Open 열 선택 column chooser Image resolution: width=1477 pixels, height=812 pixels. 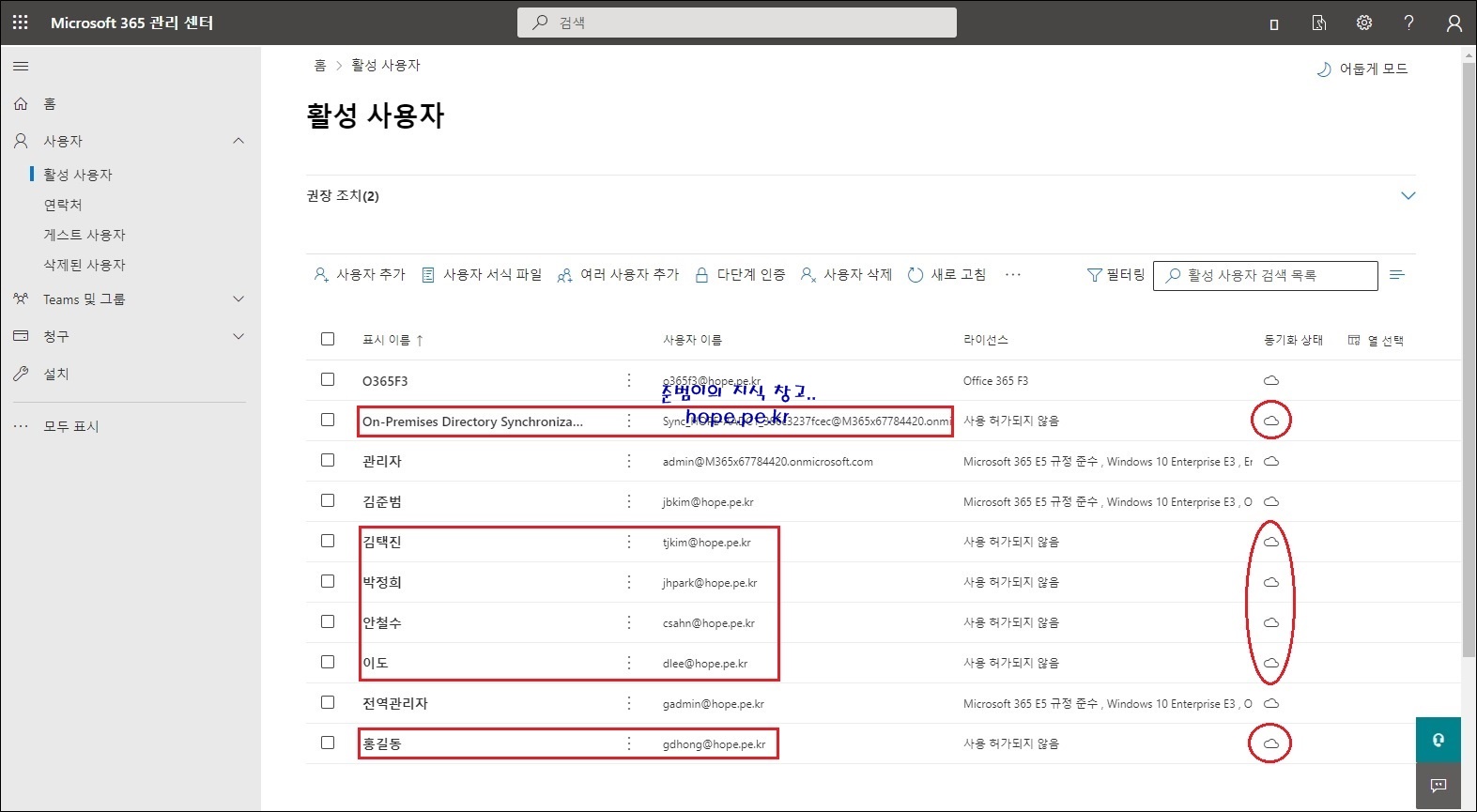pyautogui.click(x=1376, y=340)
